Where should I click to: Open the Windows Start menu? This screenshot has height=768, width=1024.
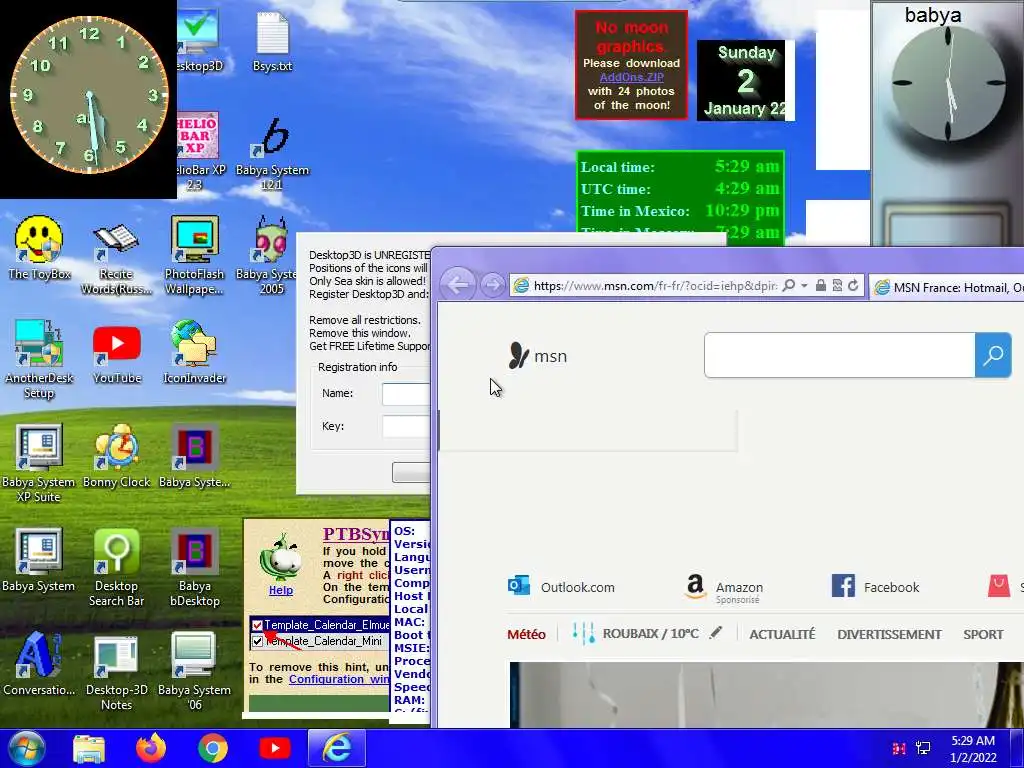pos(26,748)
